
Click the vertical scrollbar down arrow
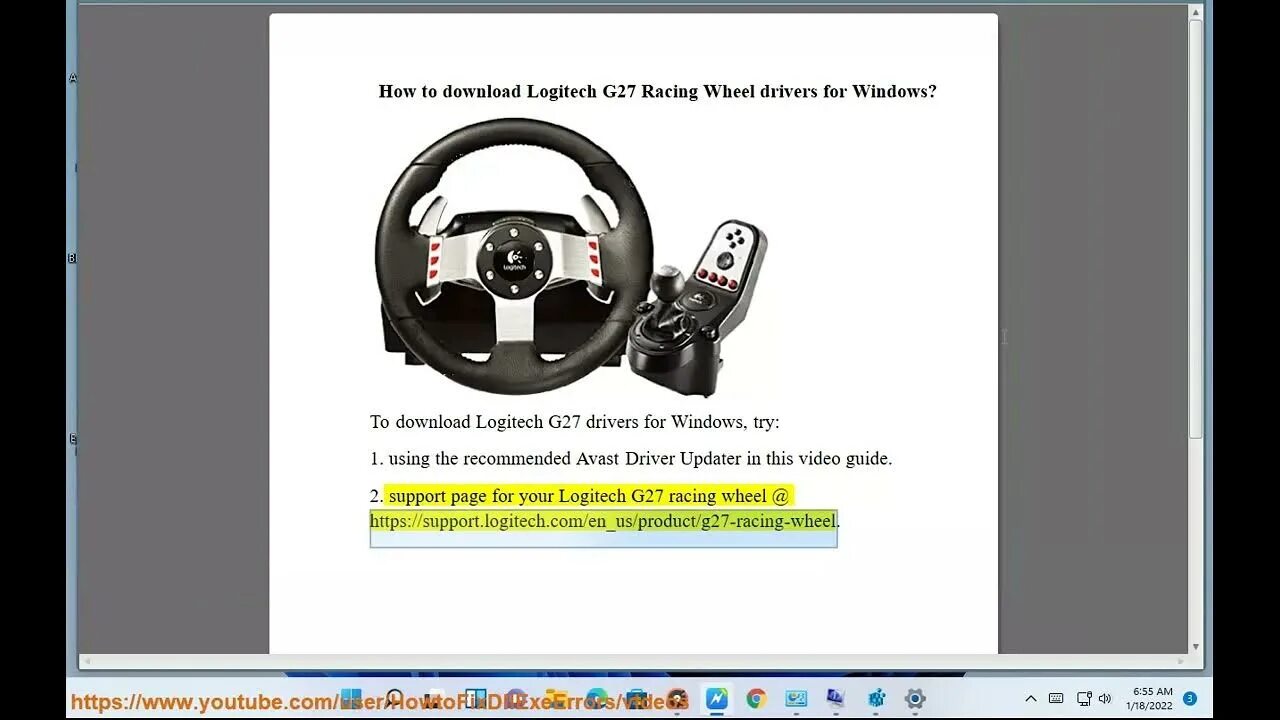click(x=1195, y=647)
